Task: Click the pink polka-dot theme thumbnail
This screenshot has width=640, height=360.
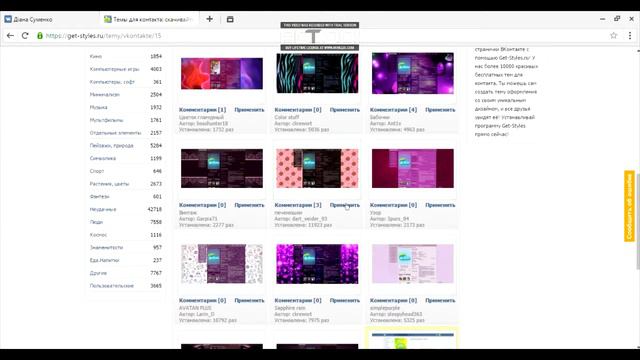Action: tap(317, 169)
